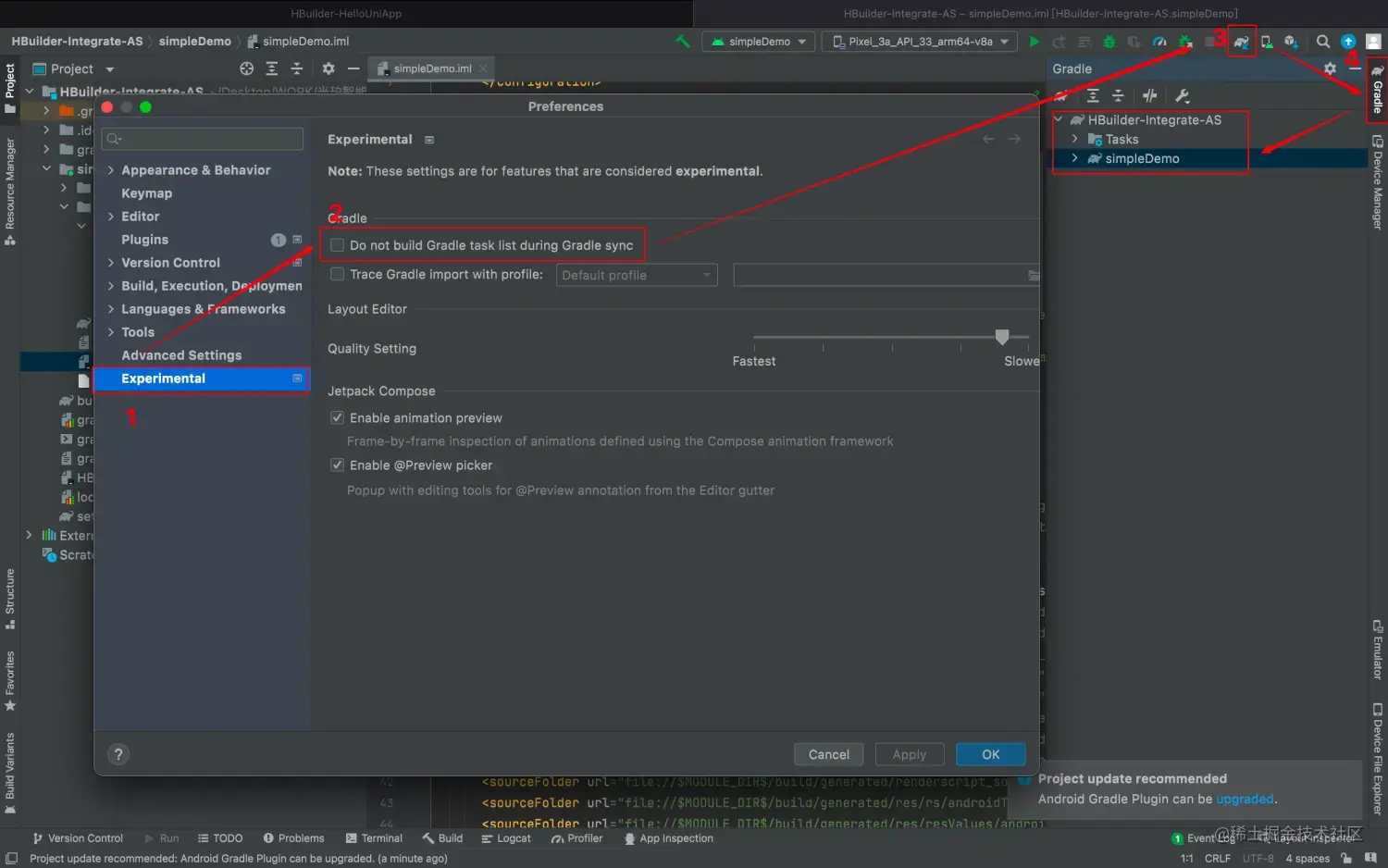
Task: Open the App Inspection tool window tab
Action: pos(668,838)
